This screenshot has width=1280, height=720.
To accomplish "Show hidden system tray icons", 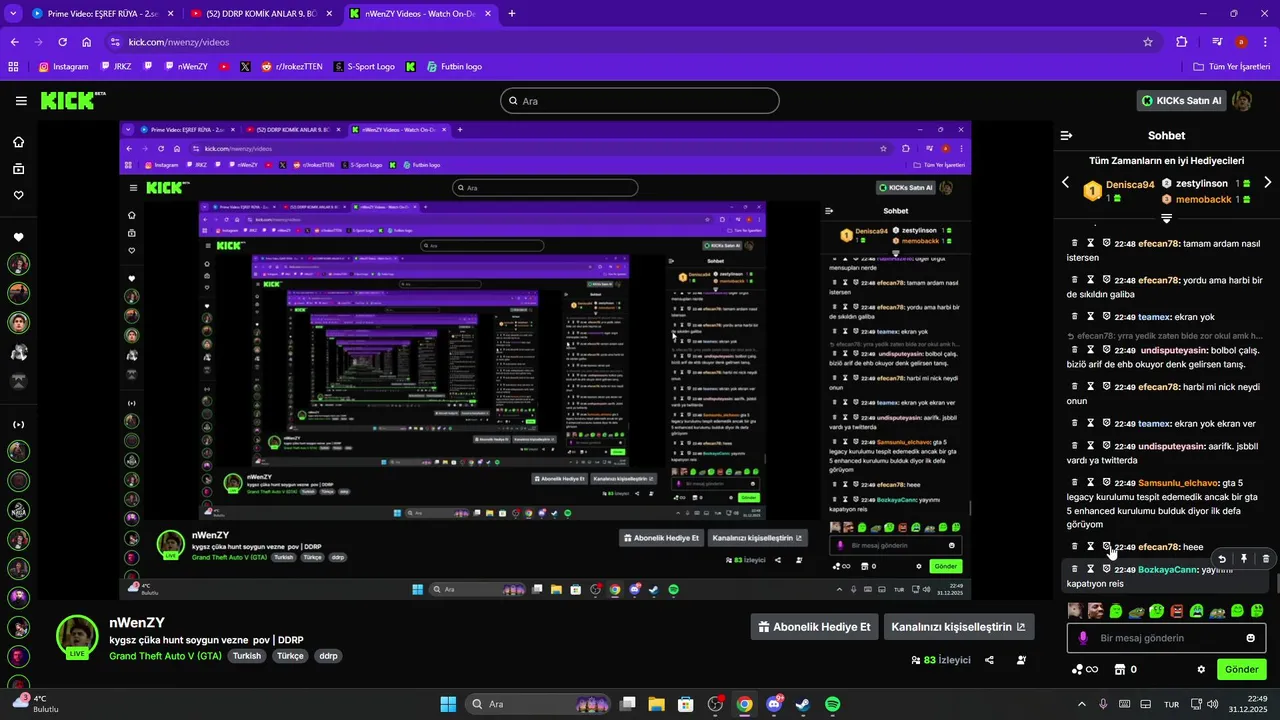I will (1082, 704).
